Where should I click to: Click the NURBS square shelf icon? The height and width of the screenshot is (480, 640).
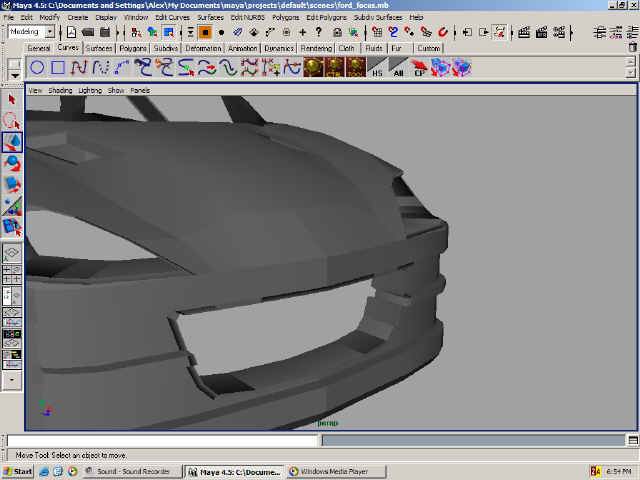[x=58, y=68]
